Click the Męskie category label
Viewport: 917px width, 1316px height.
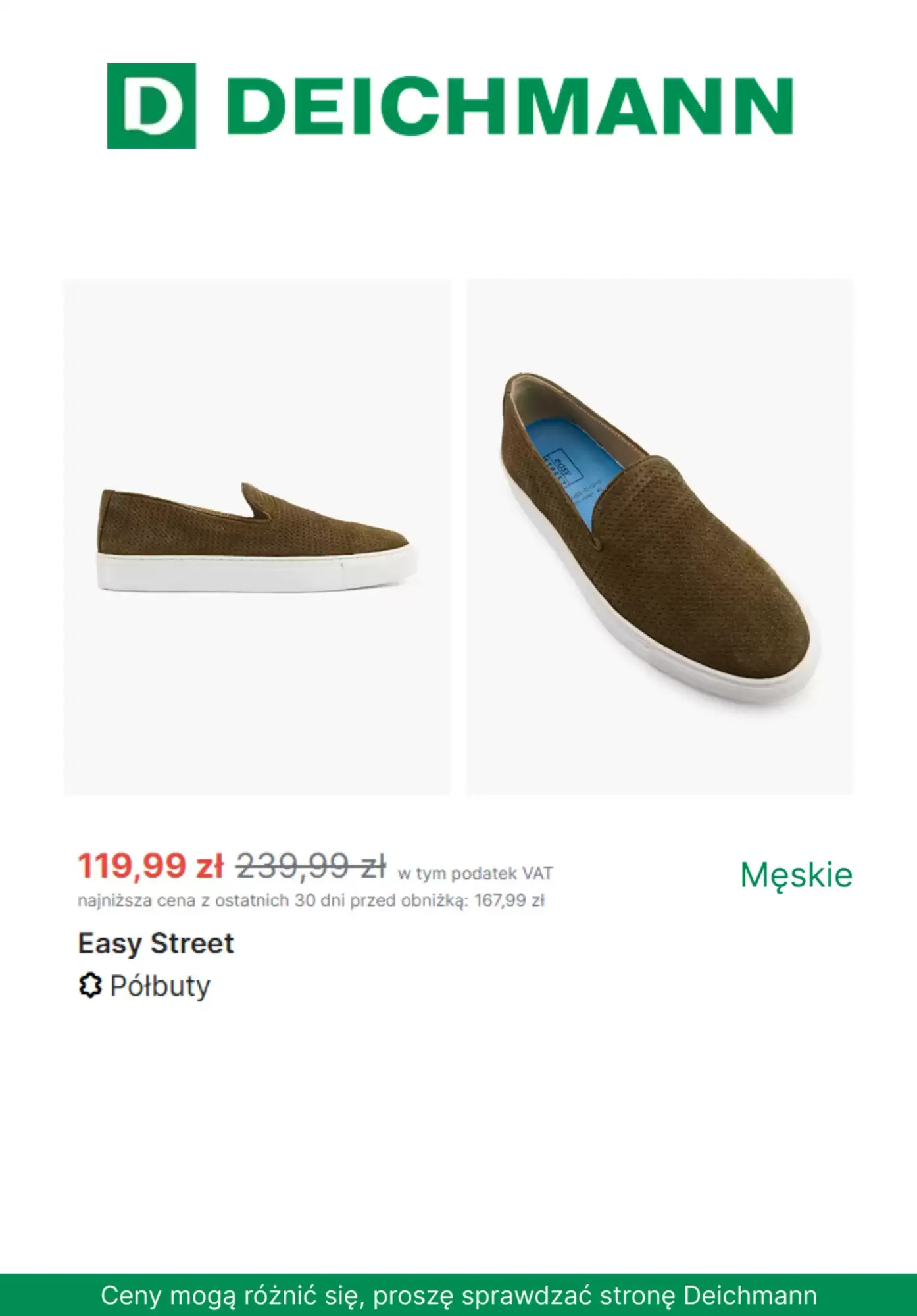[796, 874]
